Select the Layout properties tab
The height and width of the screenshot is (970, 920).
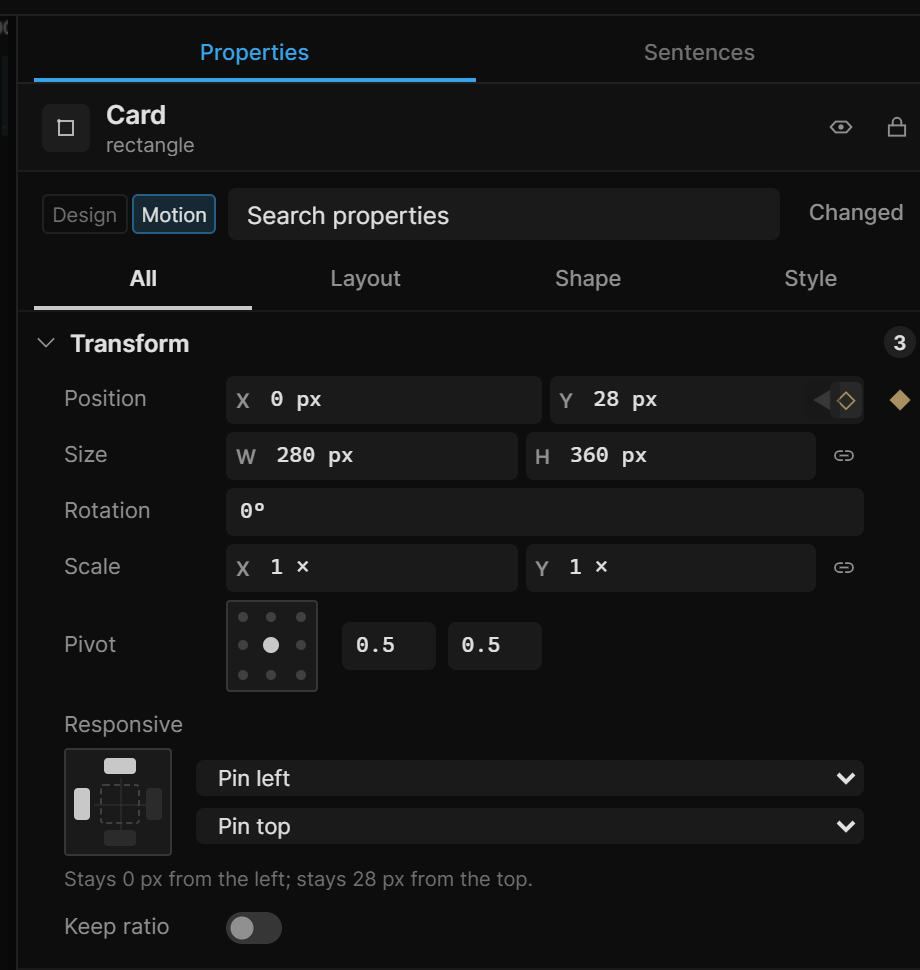366,279
